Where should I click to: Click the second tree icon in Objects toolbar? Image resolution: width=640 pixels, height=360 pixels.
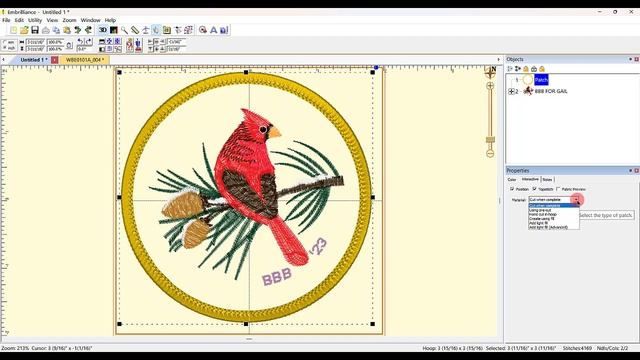(x=518, y=69)
